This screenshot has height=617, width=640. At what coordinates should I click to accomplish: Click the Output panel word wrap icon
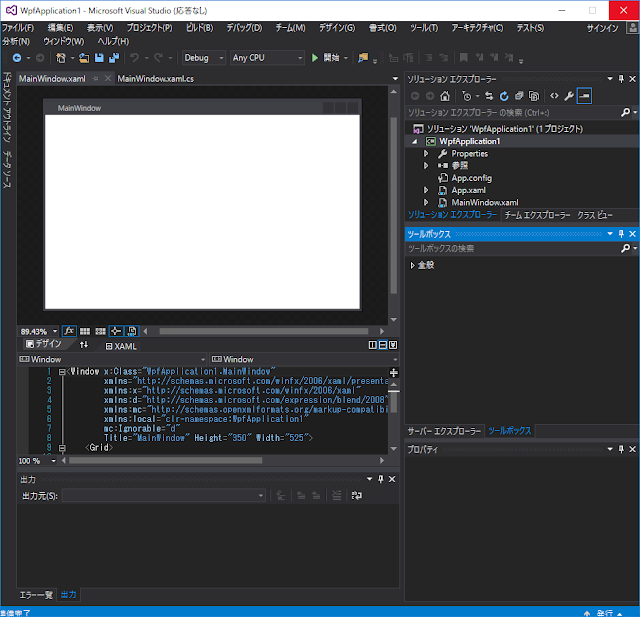356,495
